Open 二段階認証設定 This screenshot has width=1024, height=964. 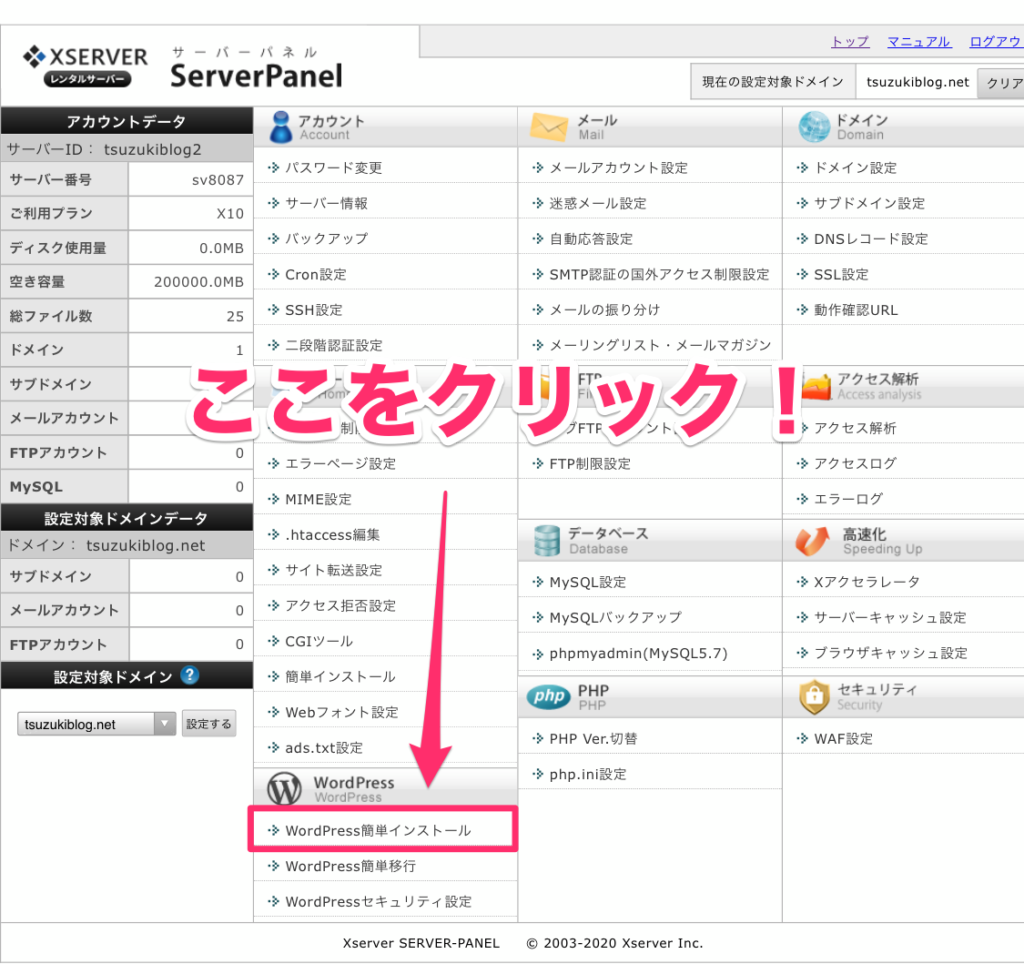pyautogui.click(x=334, y=345)
